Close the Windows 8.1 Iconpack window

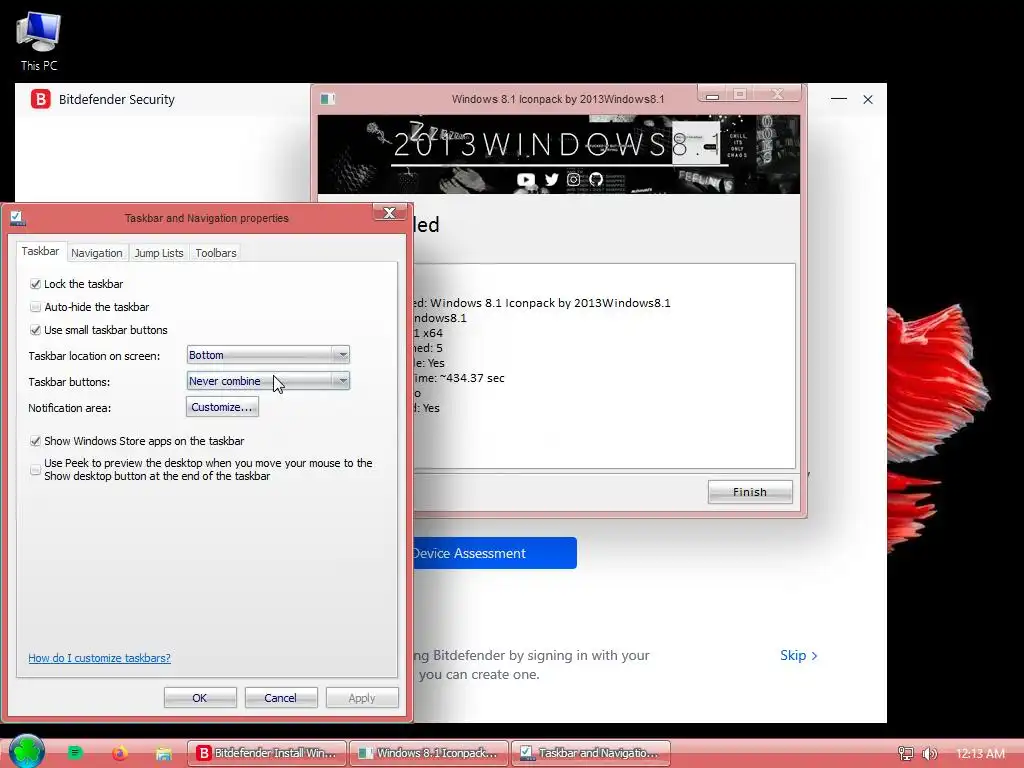pyautogui.click(x=777, y=94)
